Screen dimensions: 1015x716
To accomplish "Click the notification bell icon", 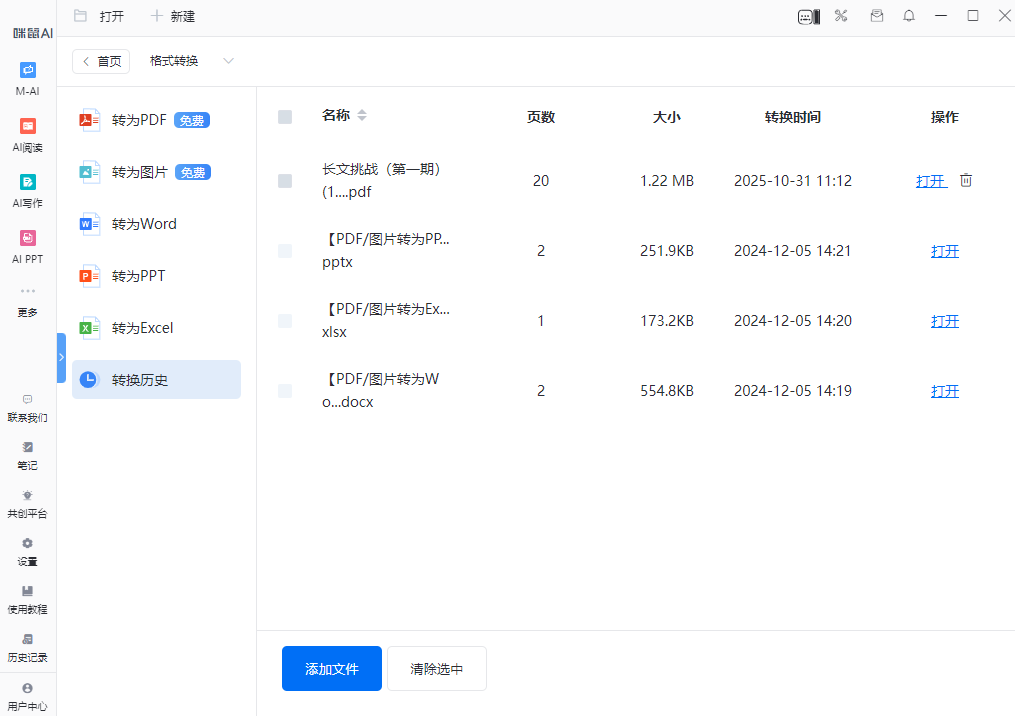I will (909, 16).
